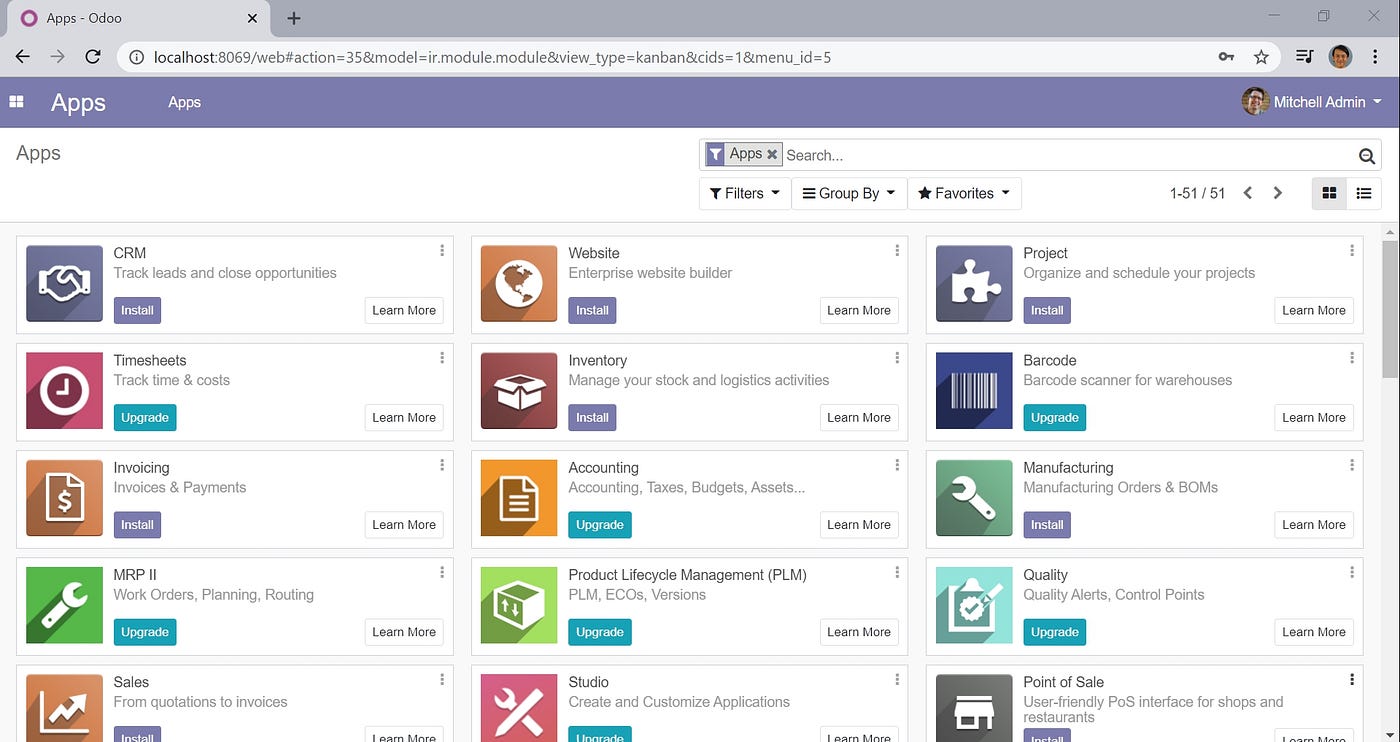Click the 1-51 / 51 pager counter

click(1197, 193)
